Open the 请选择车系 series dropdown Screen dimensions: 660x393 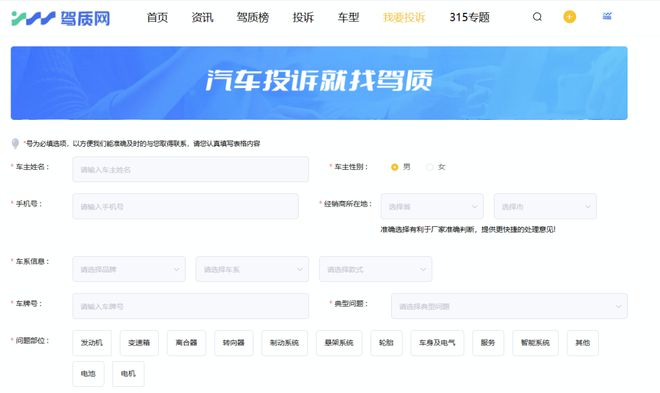(252, 269)
